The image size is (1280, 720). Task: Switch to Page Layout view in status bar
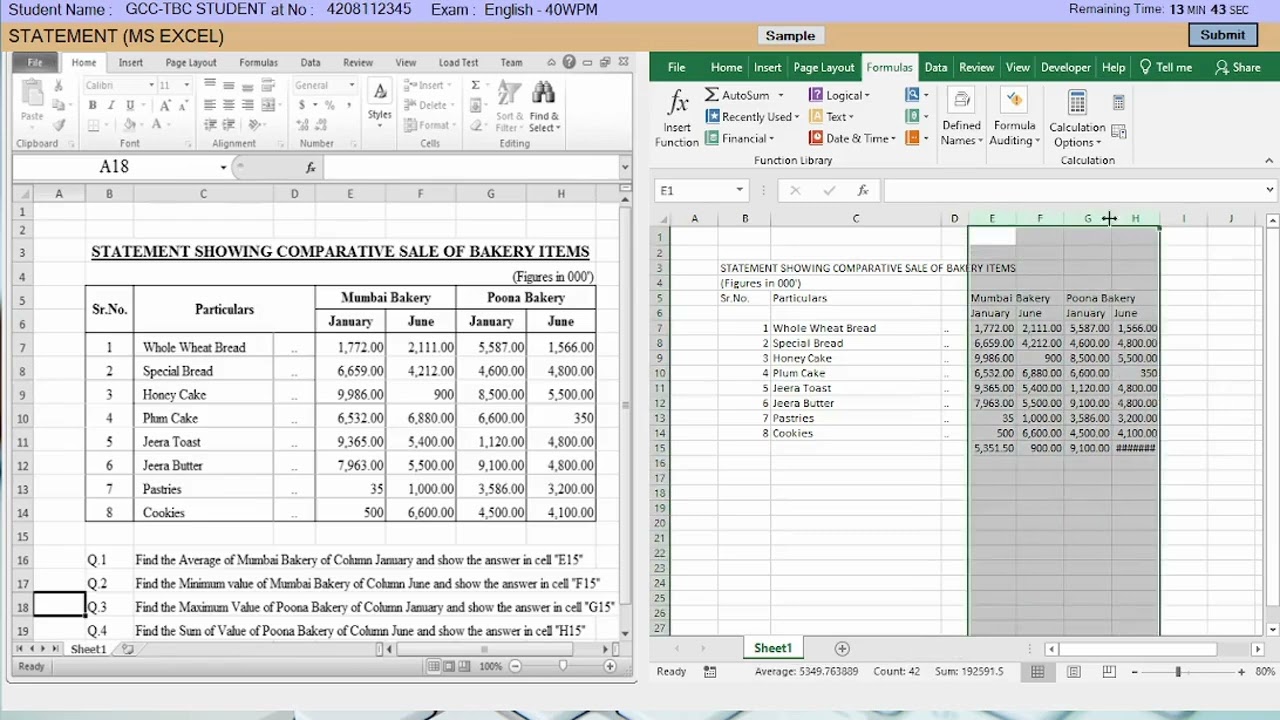pyautogui.click(x=1073, y=672)
